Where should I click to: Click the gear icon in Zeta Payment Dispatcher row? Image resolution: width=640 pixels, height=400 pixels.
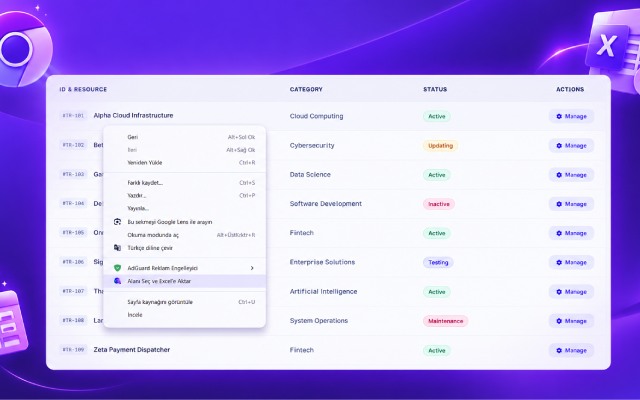click(x=559, y=351)
